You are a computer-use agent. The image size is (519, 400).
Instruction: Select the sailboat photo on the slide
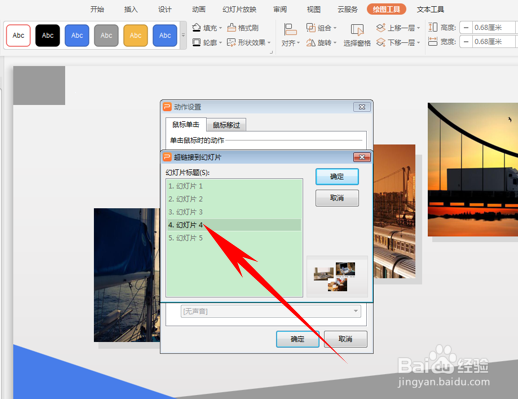[127, 275]
